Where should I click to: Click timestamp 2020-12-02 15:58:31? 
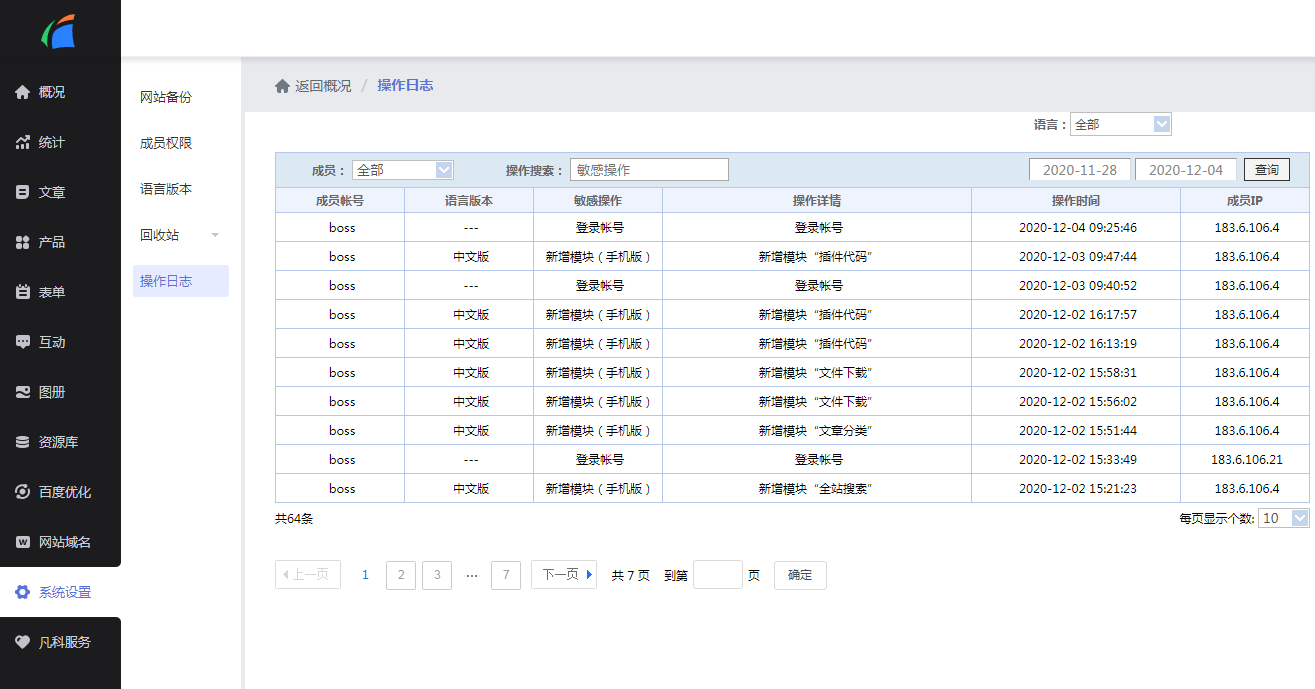pos(1078,373)
